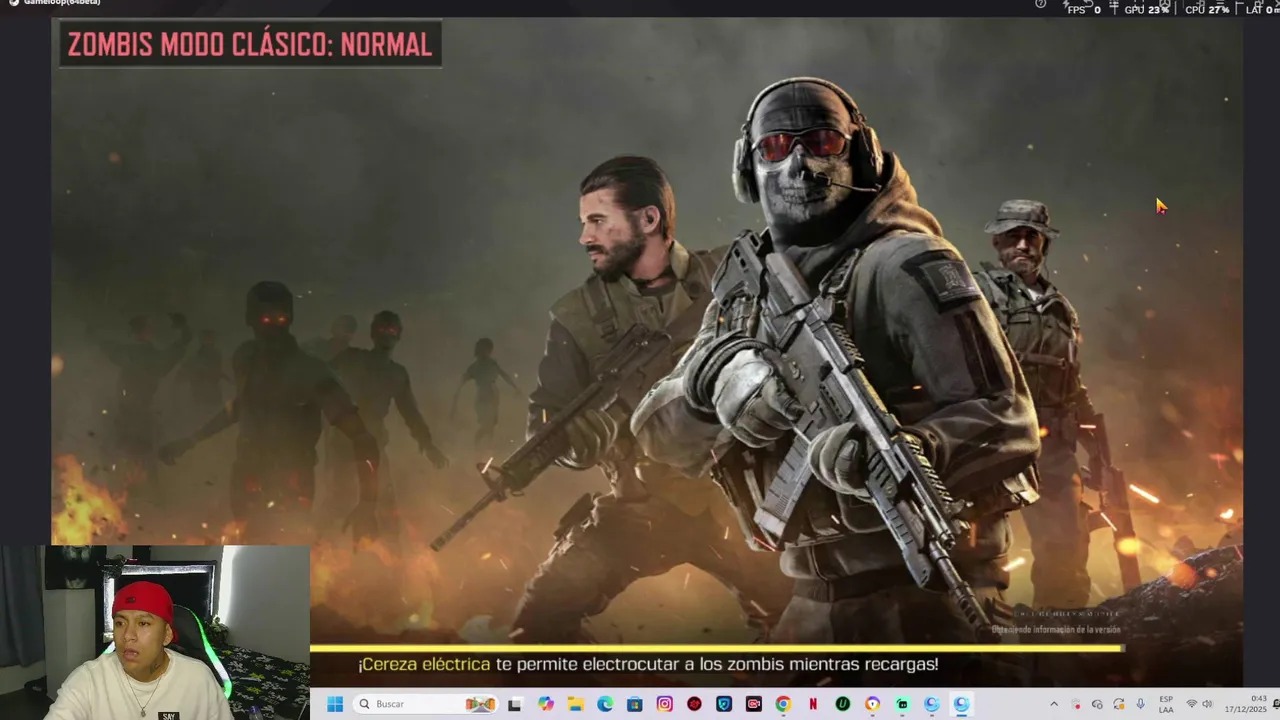
Task: Click the Gameloop window title text
Action: click(x=60, y=3)
